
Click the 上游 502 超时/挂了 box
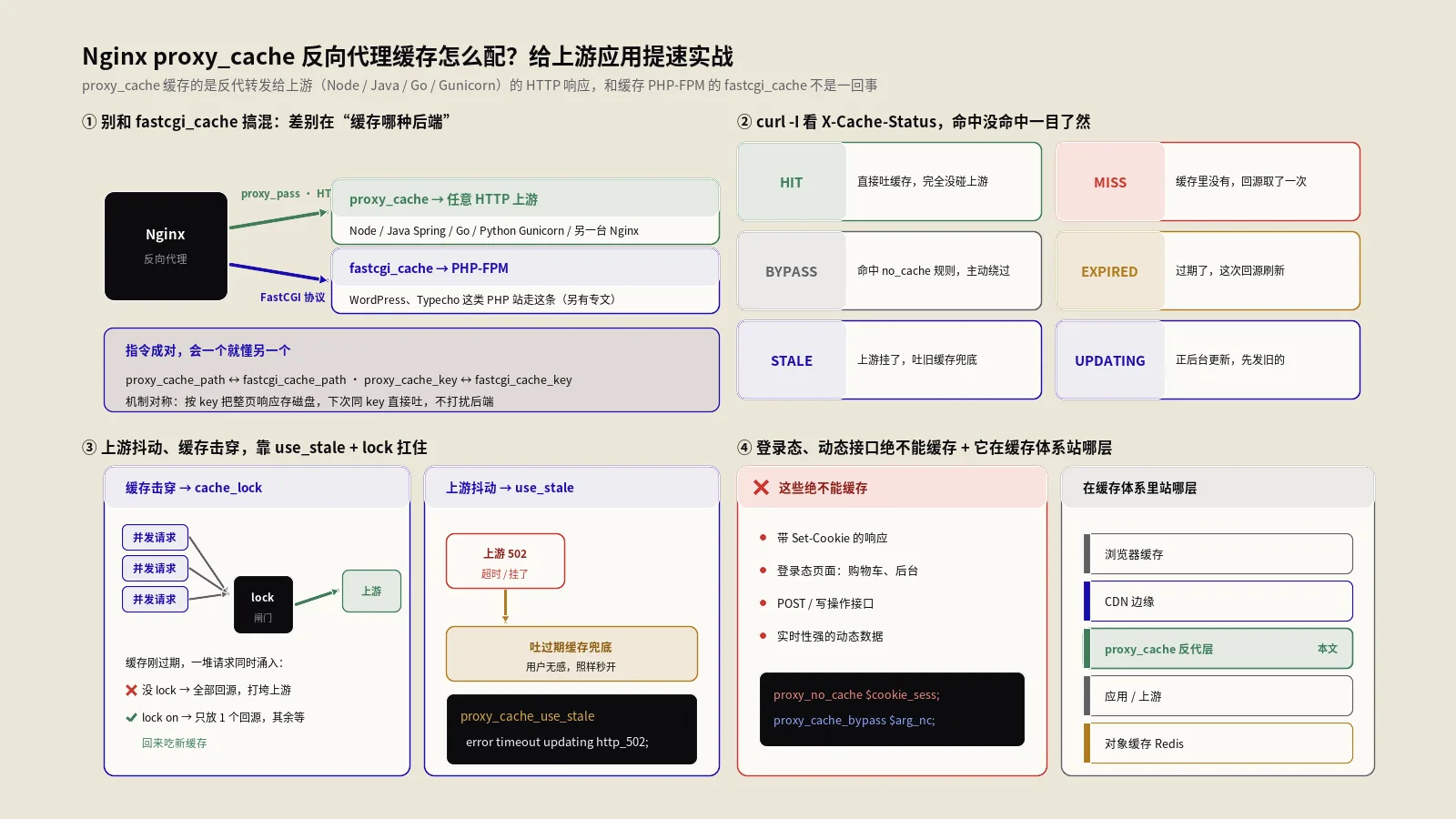(505, 561)
